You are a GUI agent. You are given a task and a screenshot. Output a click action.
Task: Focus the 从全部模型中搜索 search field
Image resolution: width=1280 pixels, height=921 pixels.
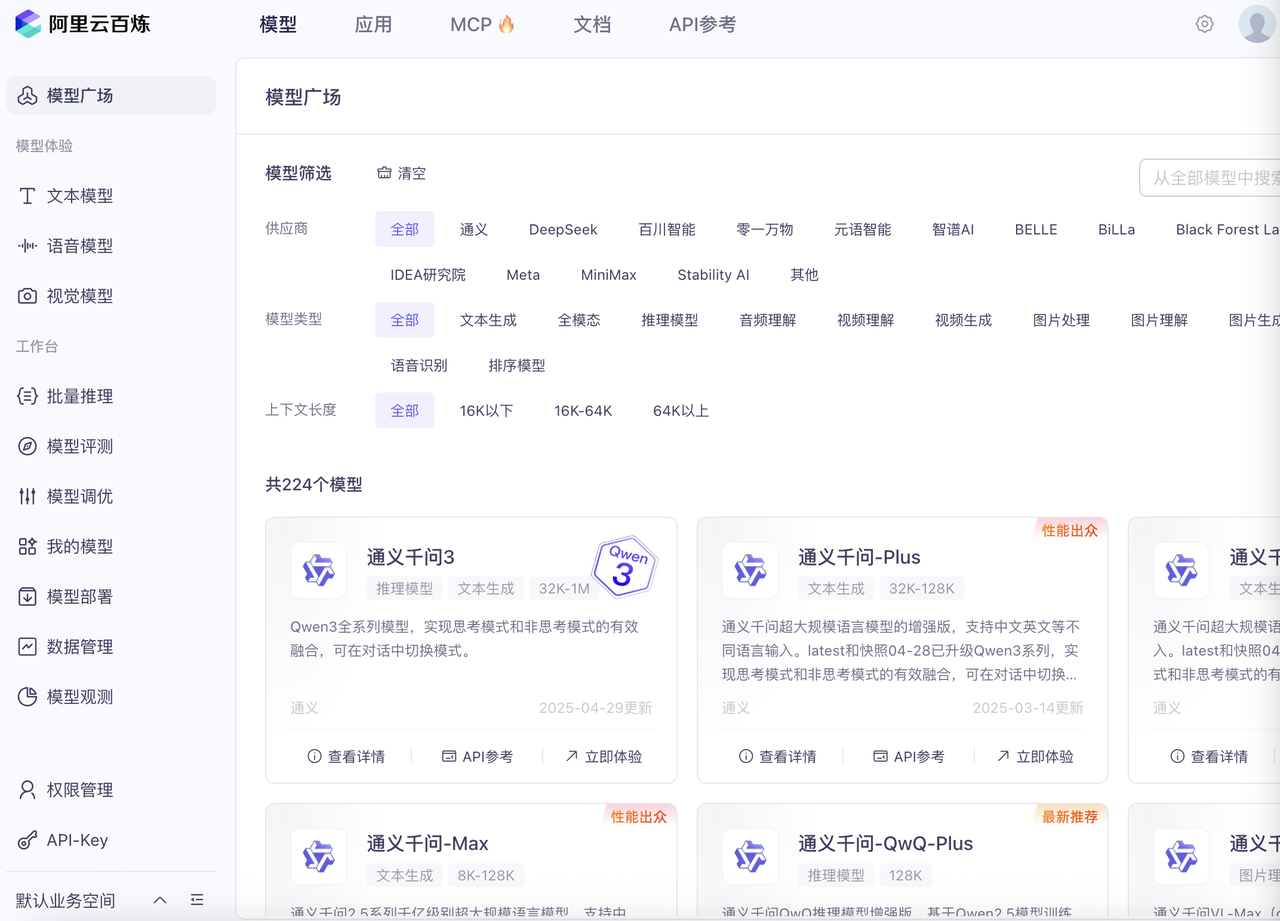(1210, 178)
